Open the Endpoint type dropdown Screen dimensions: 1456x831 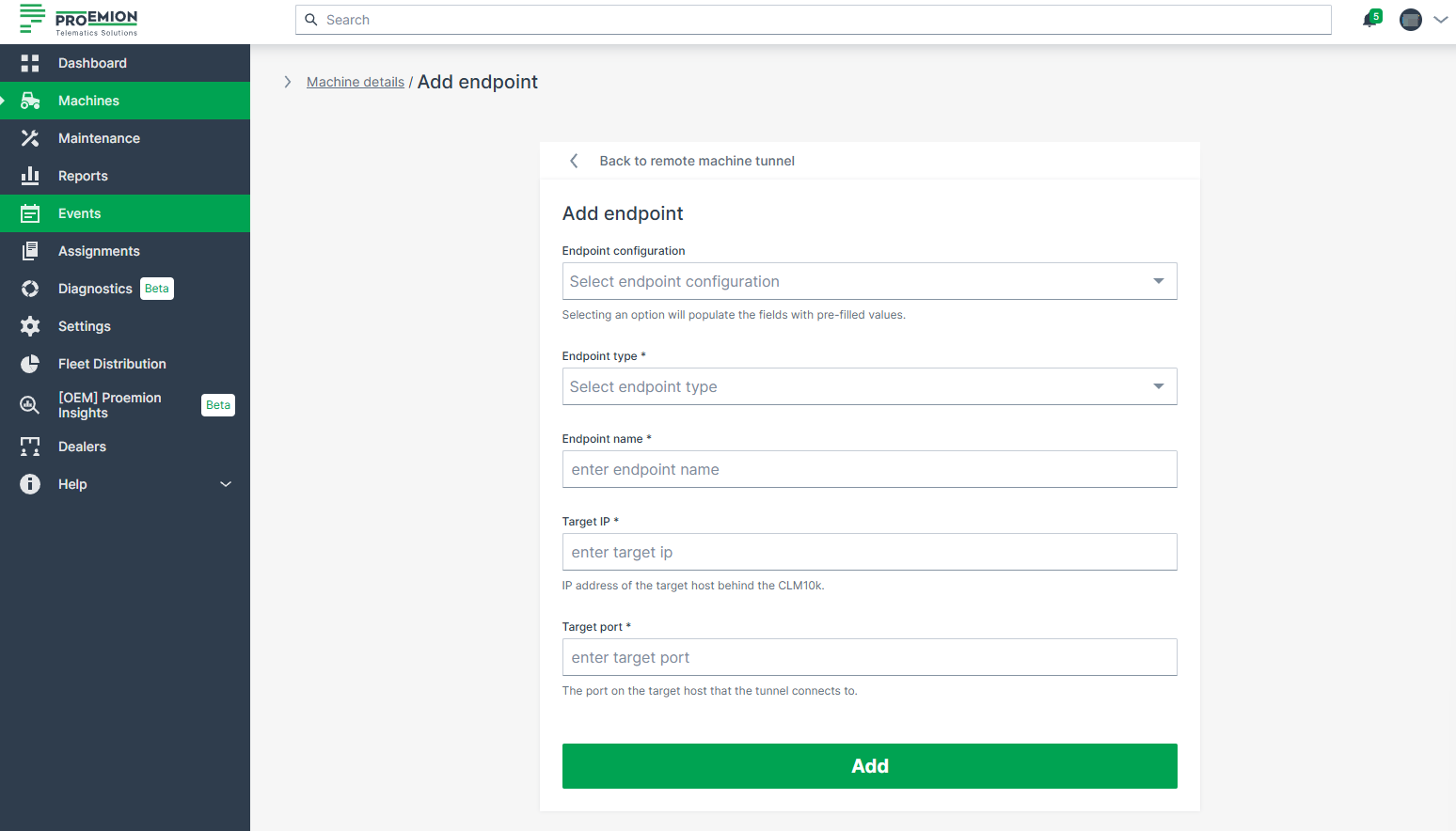tap(869, 386)
